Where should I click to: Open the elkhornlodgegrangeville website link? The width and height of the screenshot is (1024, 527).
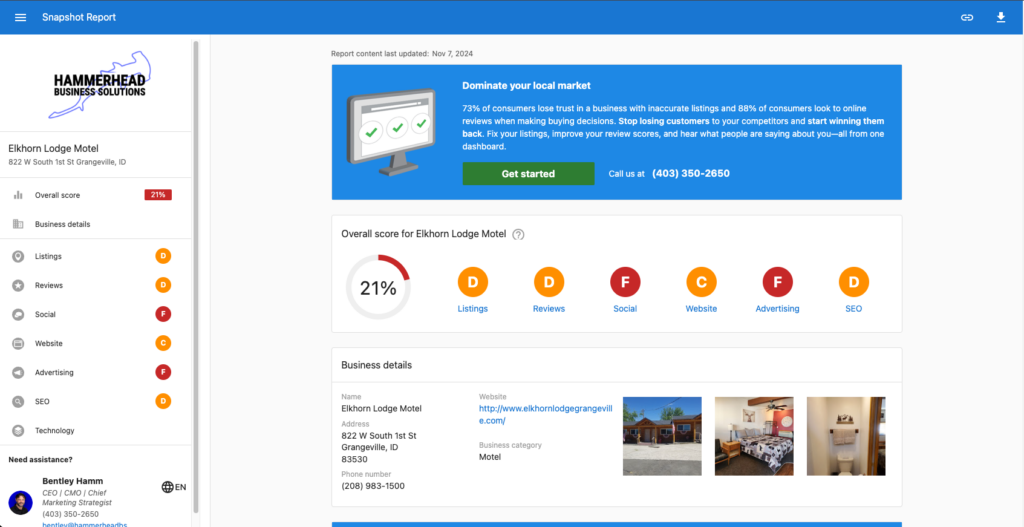pyautogui.click(x=545, y=414)
